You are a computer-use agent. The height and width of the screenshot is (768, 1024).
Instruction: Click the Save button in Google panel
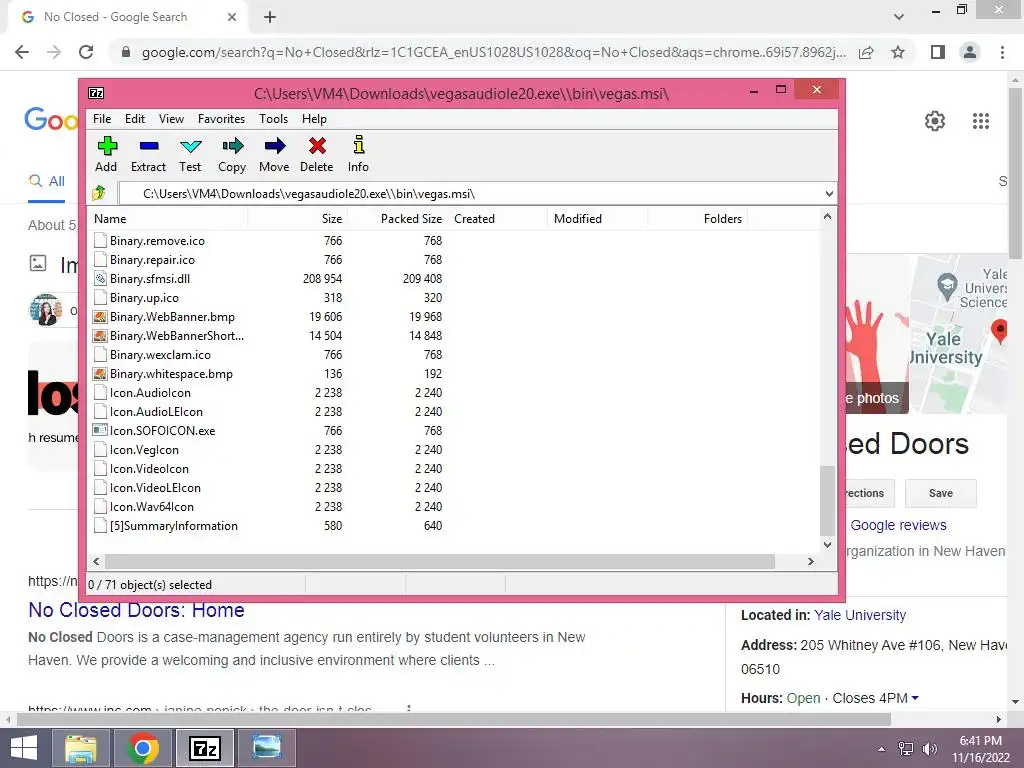[x=940, y=493]
